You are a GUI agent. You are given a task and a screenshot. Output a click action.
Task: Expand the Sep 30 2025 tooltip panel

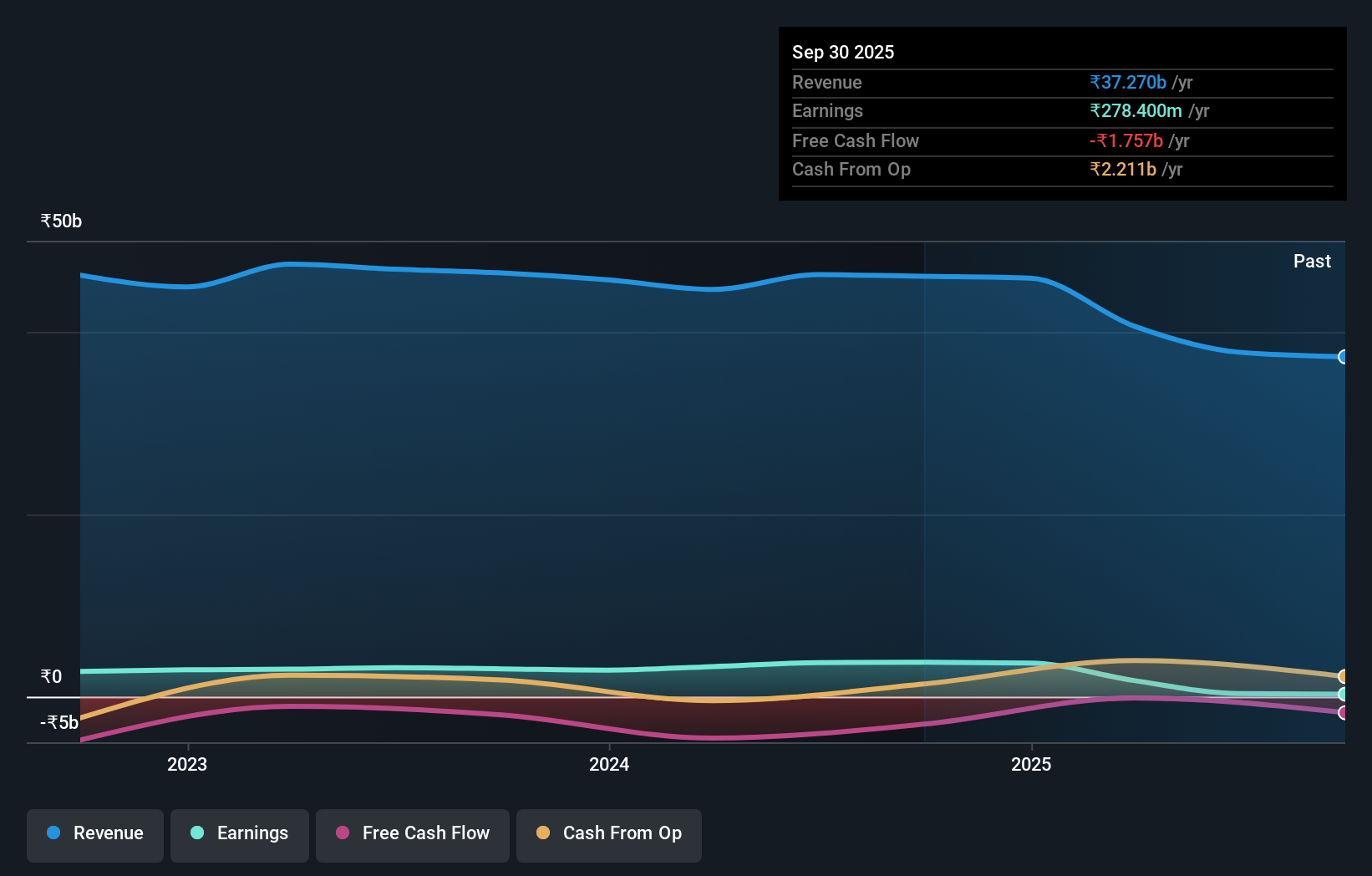(x=1063, y=115)
